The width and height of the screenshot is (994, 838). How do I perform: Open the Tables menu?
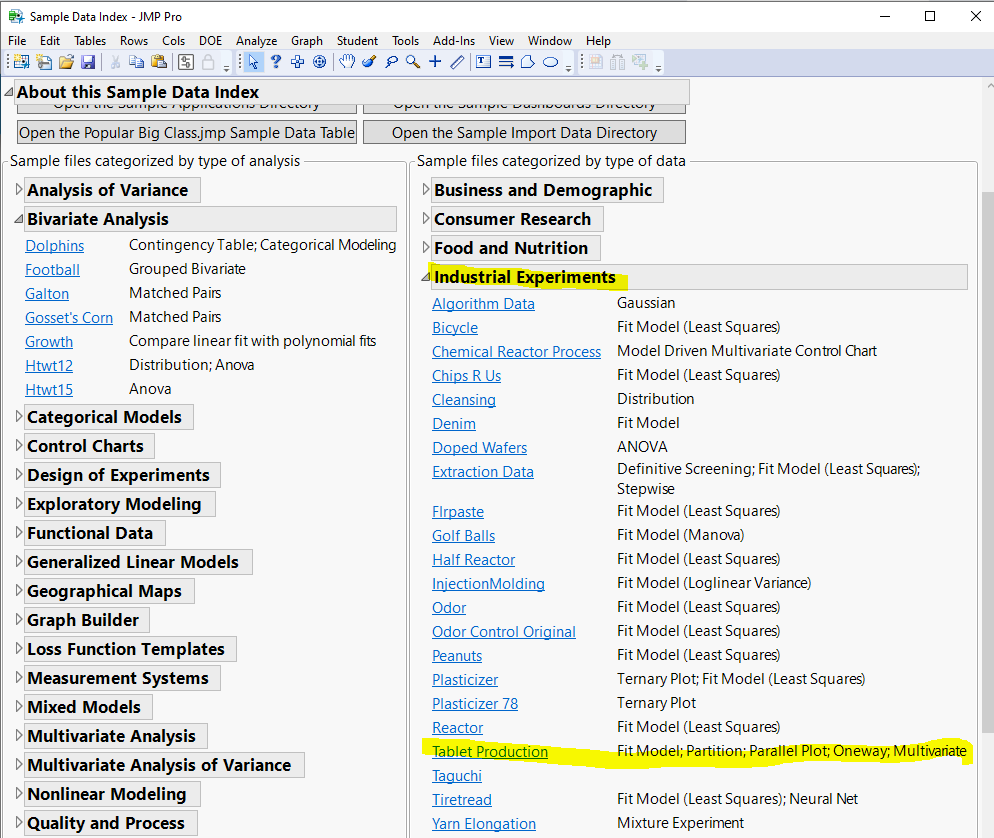pyautogui.click(x=90, y=41)
